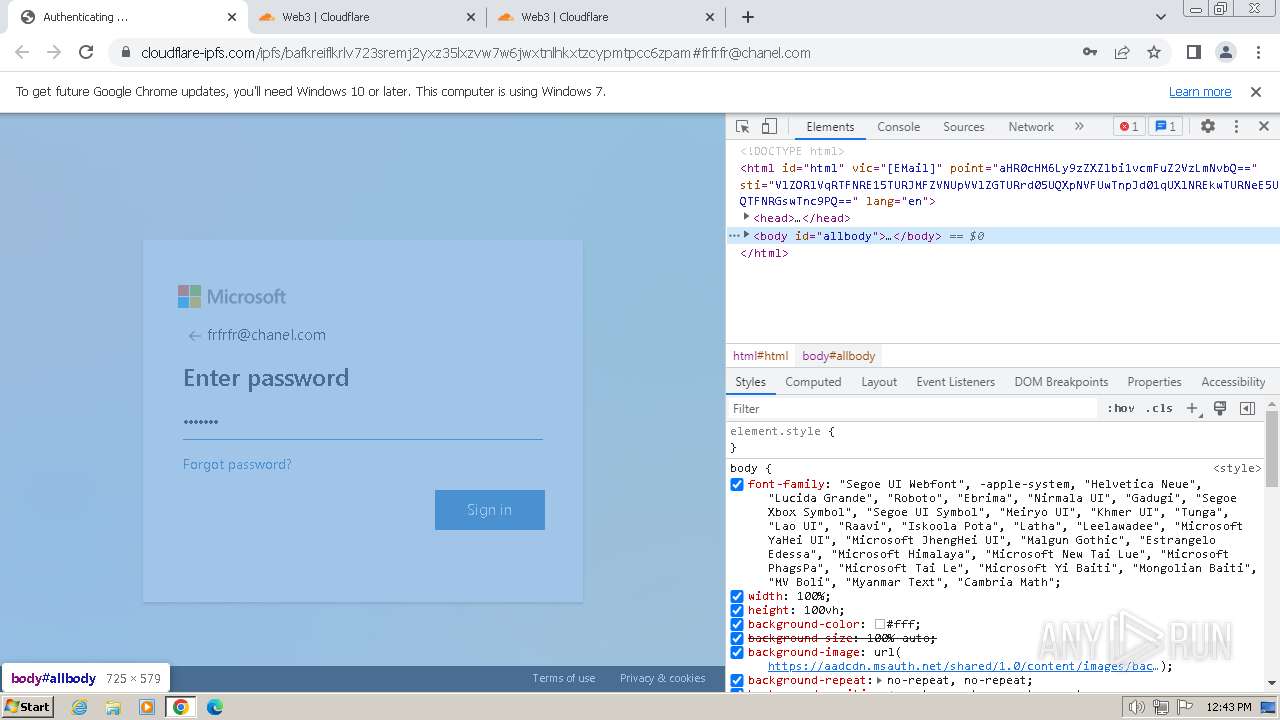Expand the body#allbody element node
Viewport: 1280px width, 720px height.
pos(746,235)
